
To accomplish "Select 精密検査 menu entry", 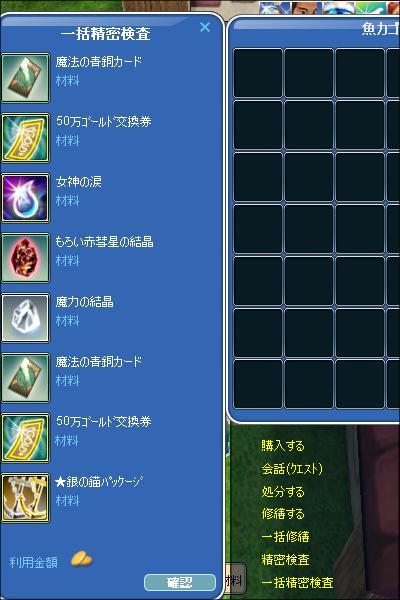I will (x=286, y=560).
